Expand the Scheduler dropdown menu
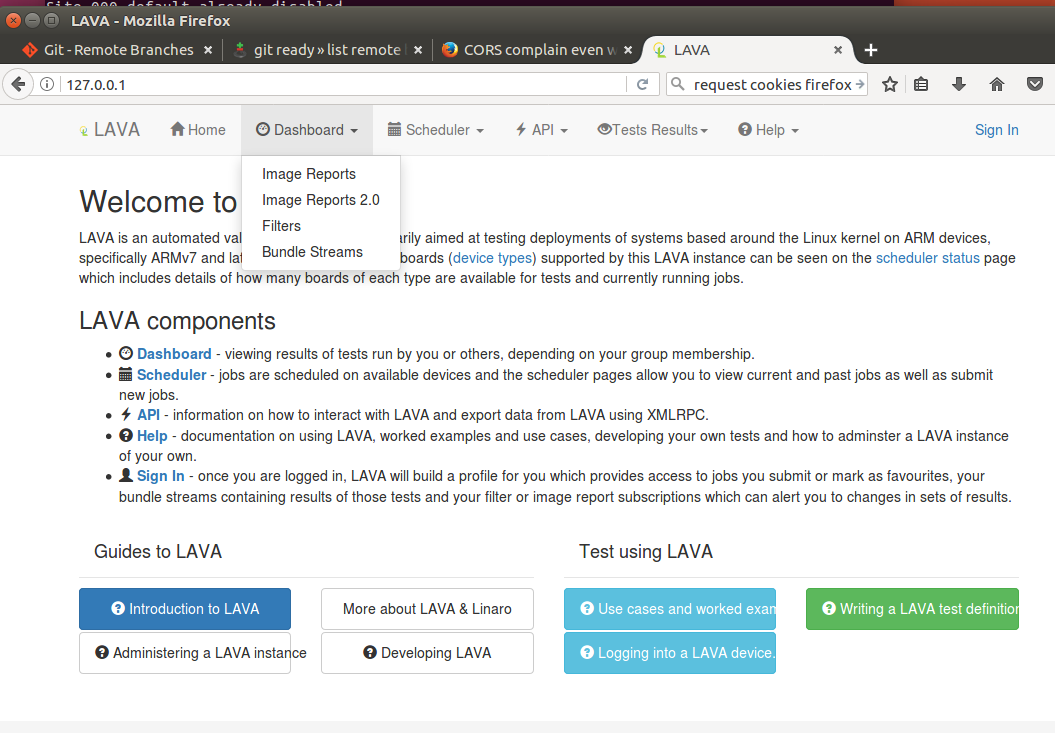Viewport: 1055px width, 733px height. coord(435,130)
